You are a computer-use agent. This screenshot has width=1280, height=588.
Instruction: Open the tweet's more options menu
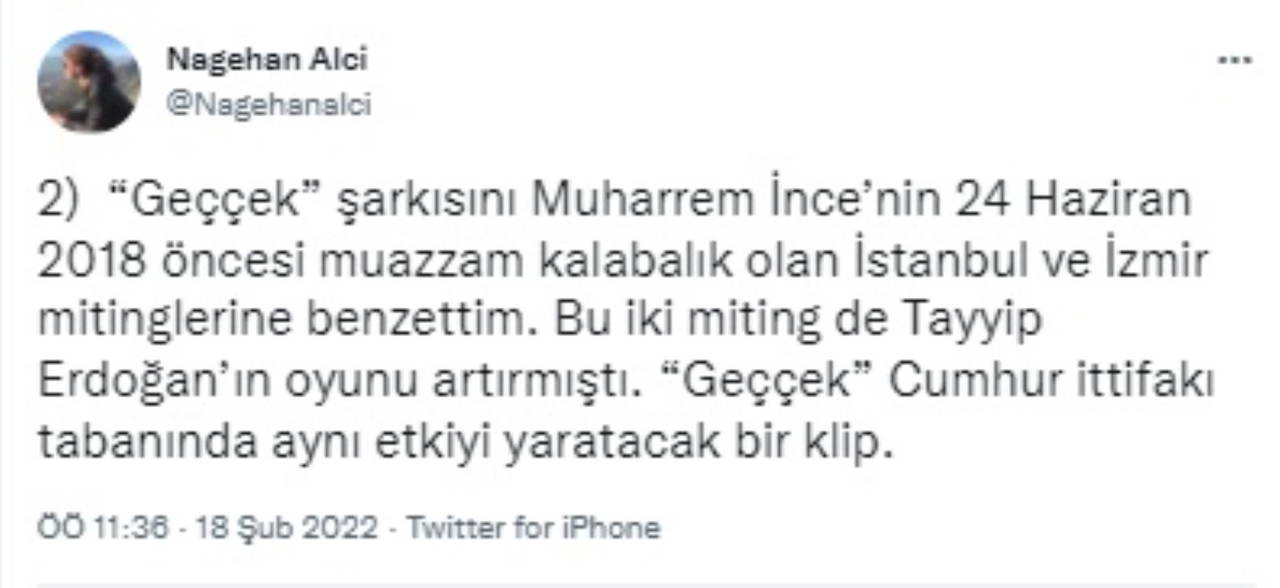coord(1234,61)
